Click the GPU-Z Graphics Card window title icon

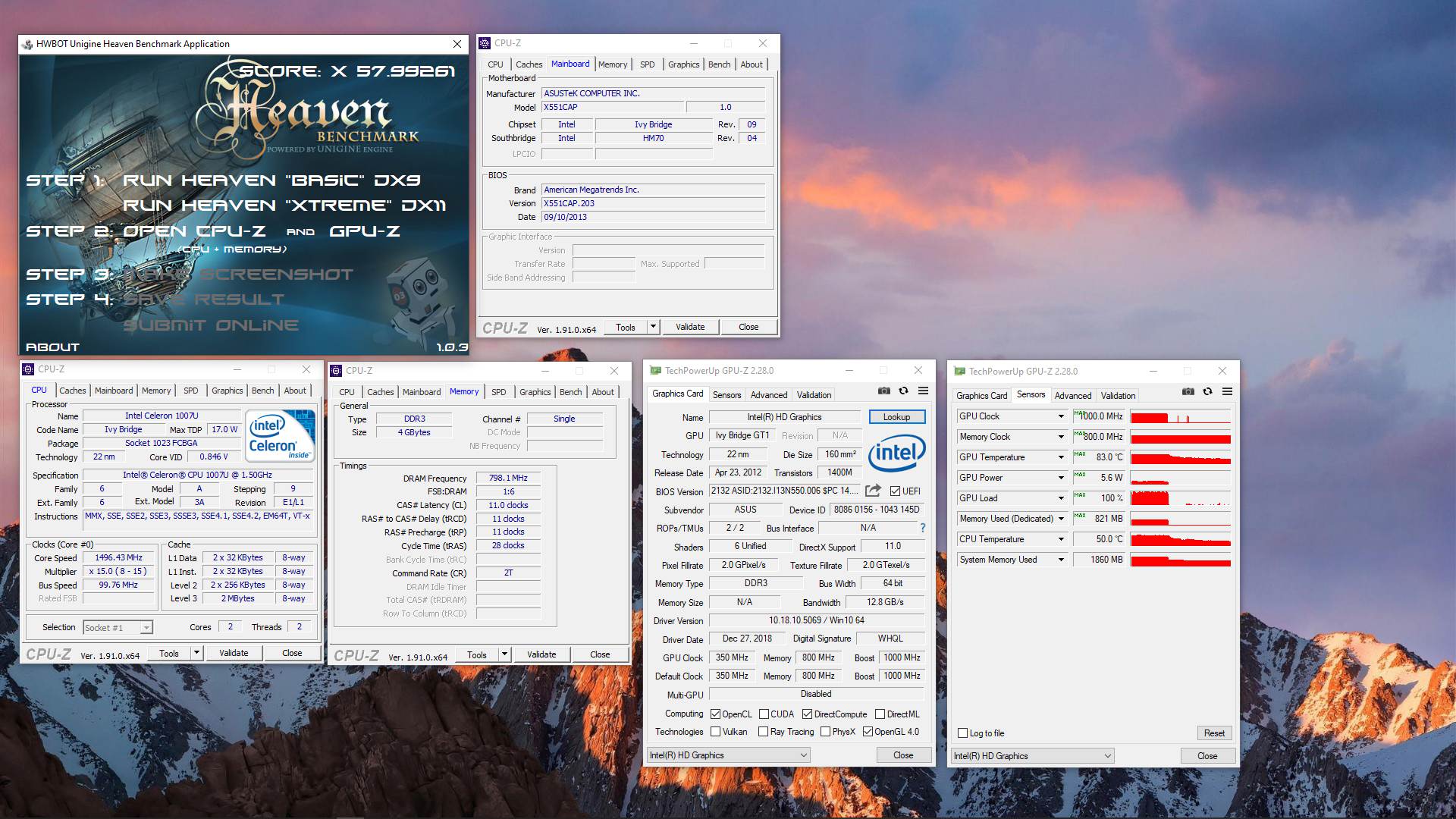tap(656, 371)
